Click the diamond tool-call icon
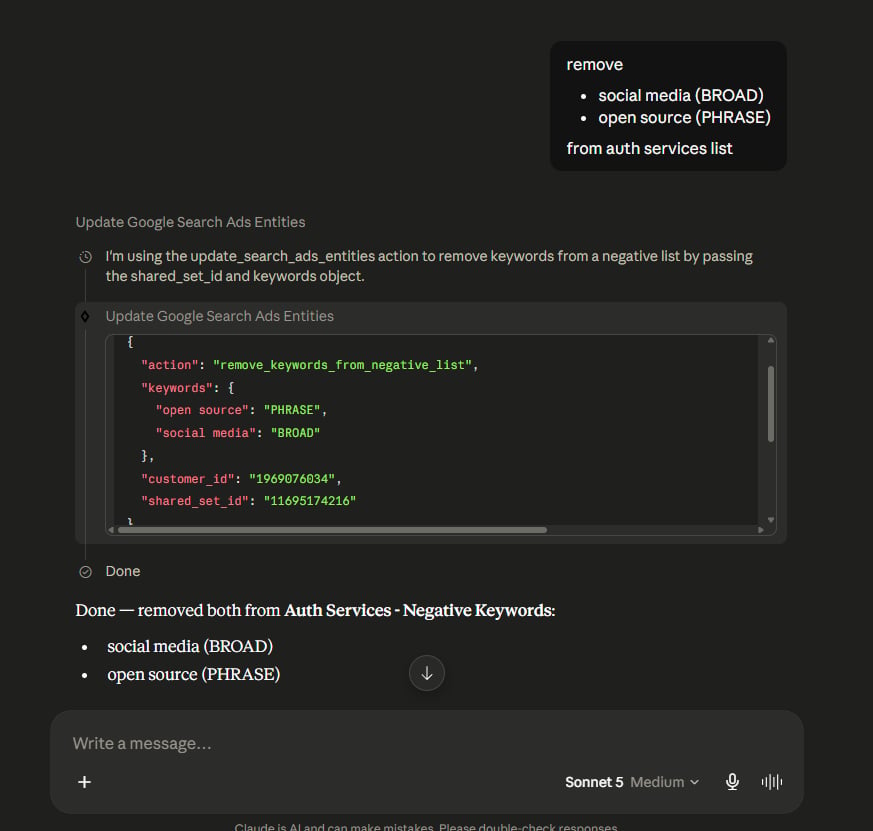Image resolution: width=873 pixels, height=831 pixels. [x=85, y=316]
